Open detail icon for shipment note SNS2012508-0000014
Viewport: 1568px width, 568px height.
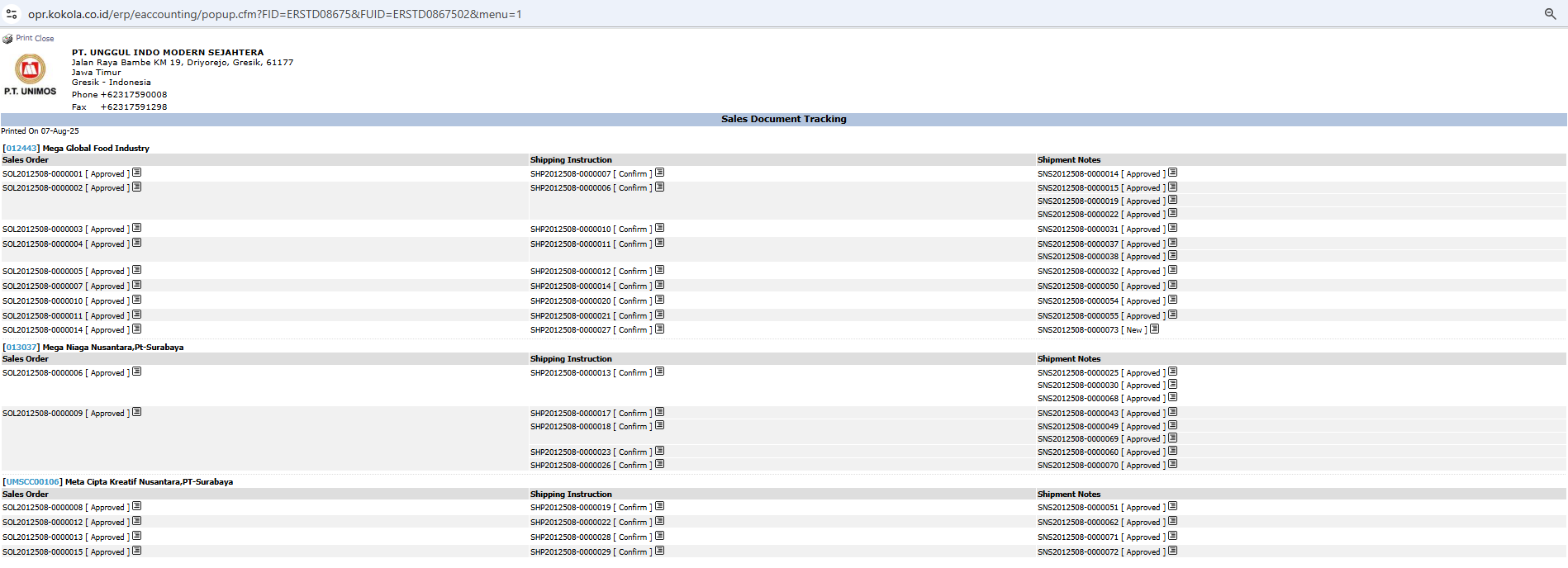(x=1172, y=173)
